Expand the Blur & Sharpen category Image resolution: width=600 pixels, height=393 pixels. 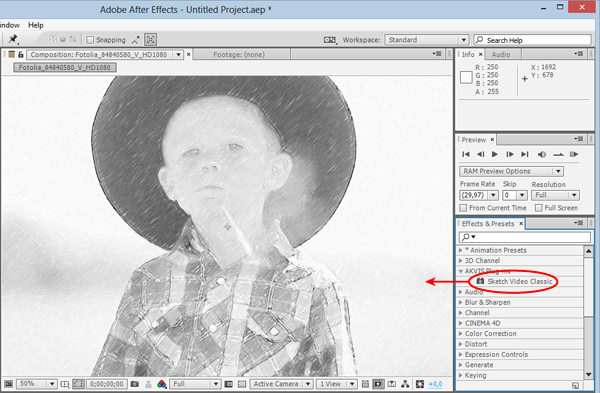pyautogui.click(x=488, y=302)
